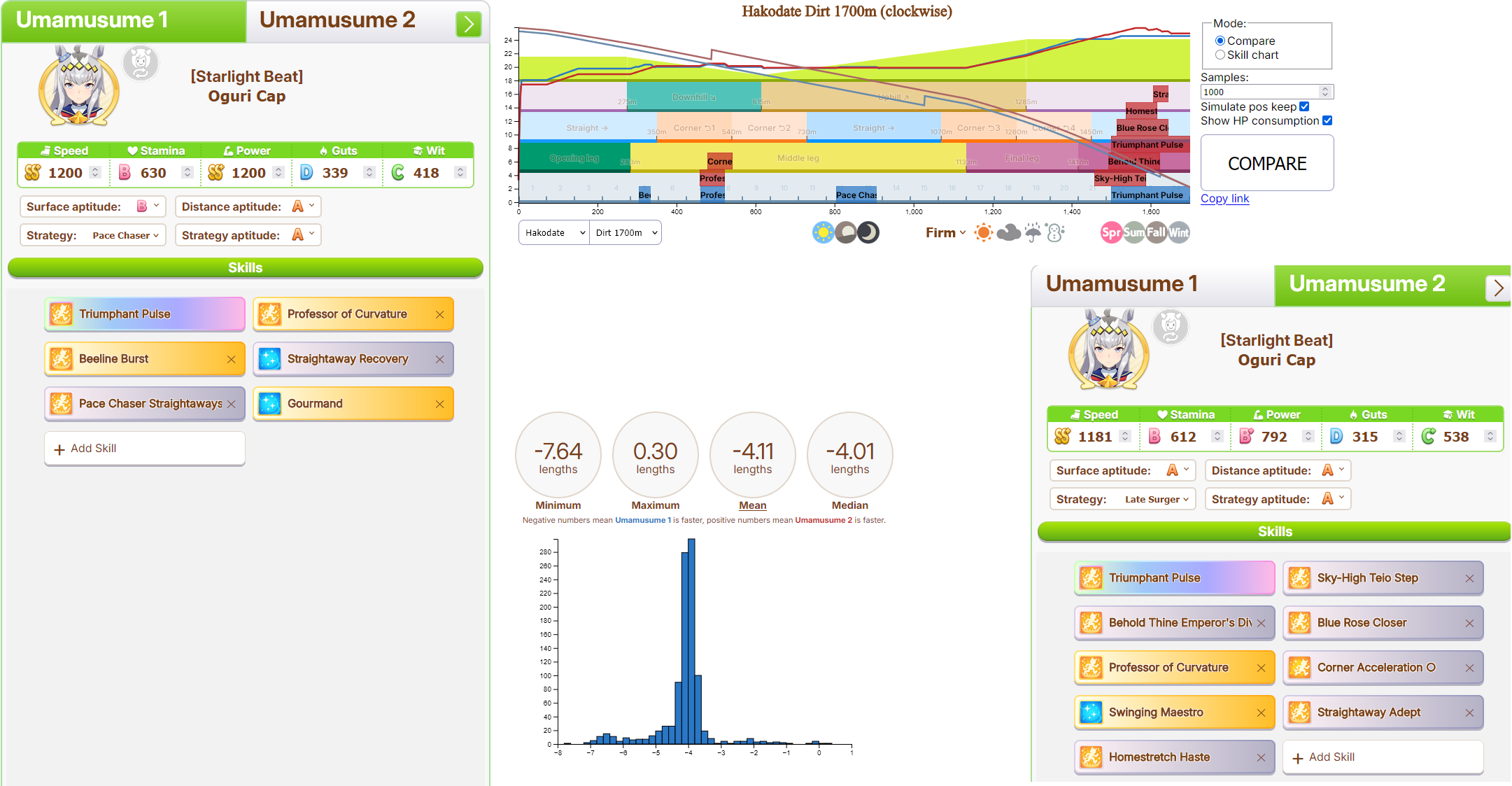
Task: Click grey outfit icon beside right portrait
Action: point(1171,327)
